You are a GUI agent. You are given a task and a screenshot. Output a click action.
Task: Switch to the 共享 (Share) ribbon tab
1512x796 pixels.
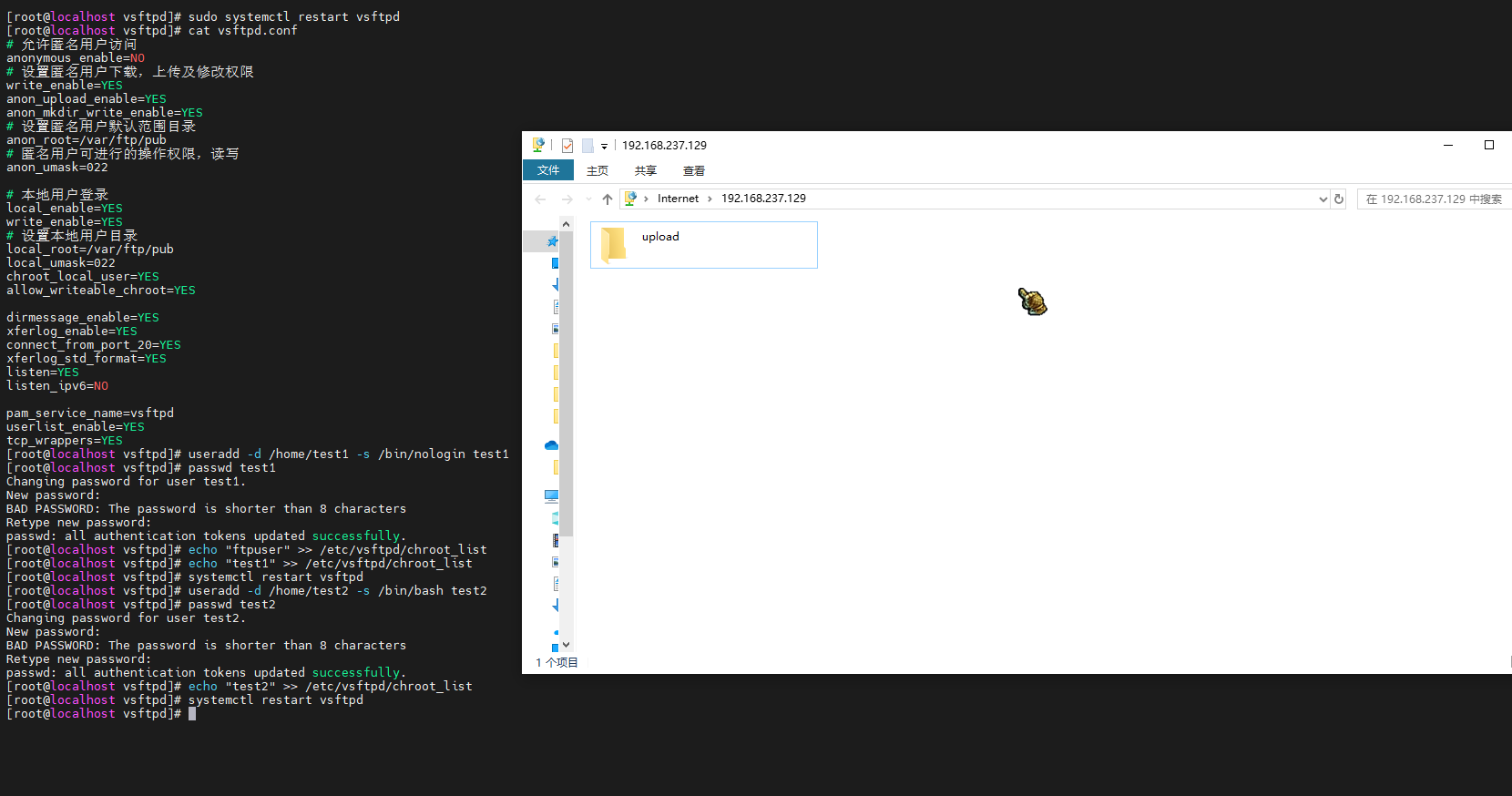pyautogui.click(x=646, y=170)
